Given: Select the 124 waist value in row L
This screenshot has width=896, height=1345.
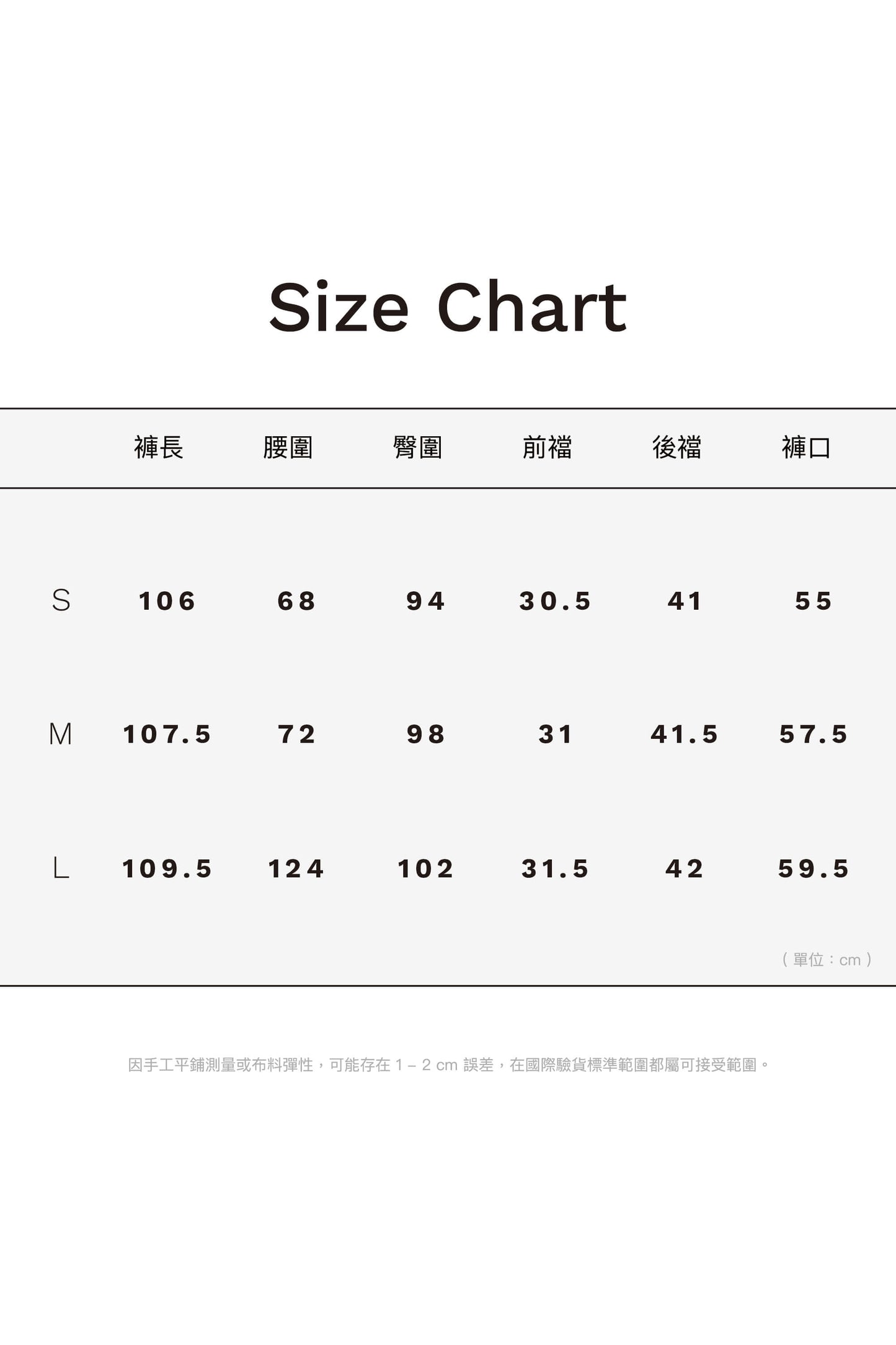Looking at the screenshot, I should 296,869.
